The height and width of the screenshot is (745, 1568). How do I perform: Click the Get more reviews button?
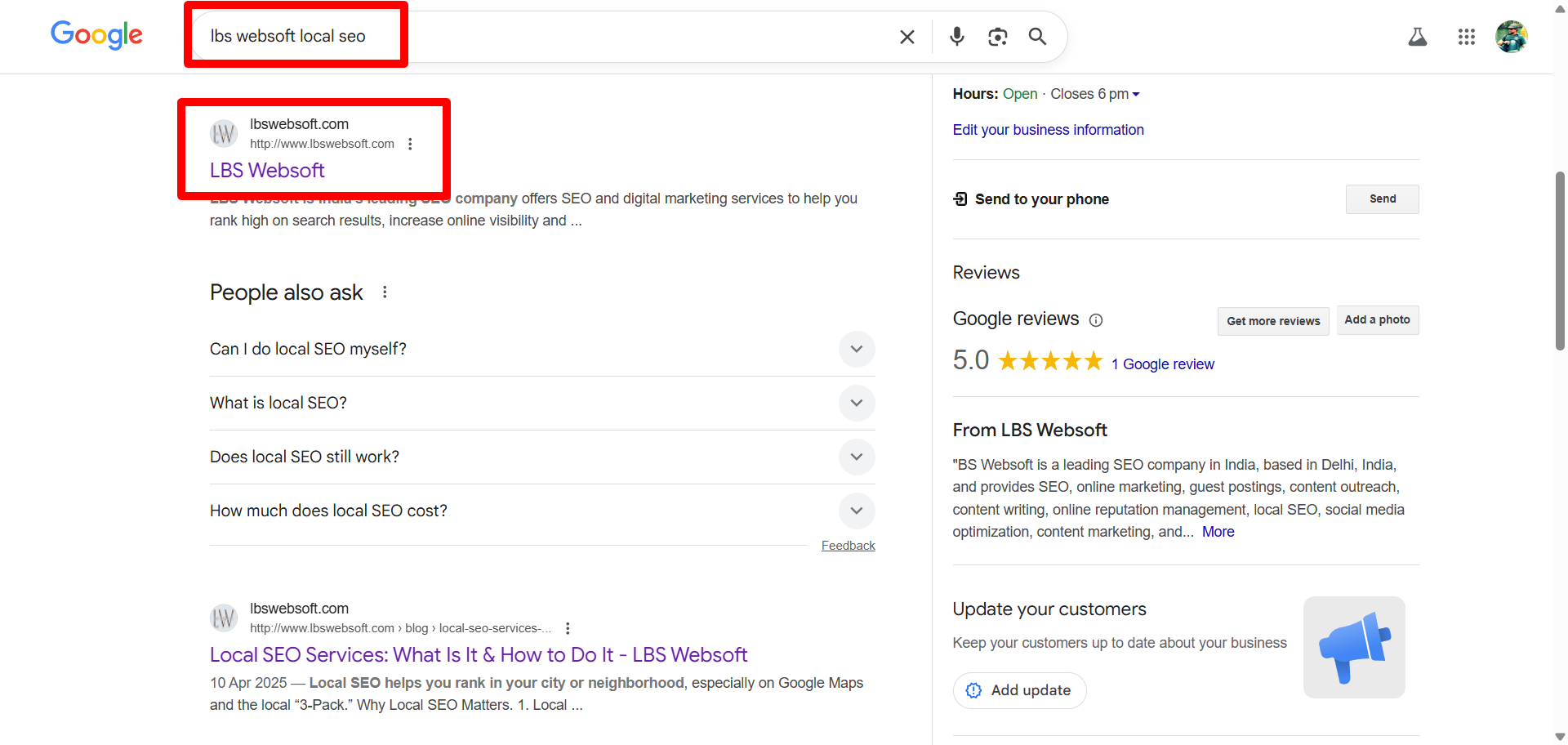(x=1272, y=321)
